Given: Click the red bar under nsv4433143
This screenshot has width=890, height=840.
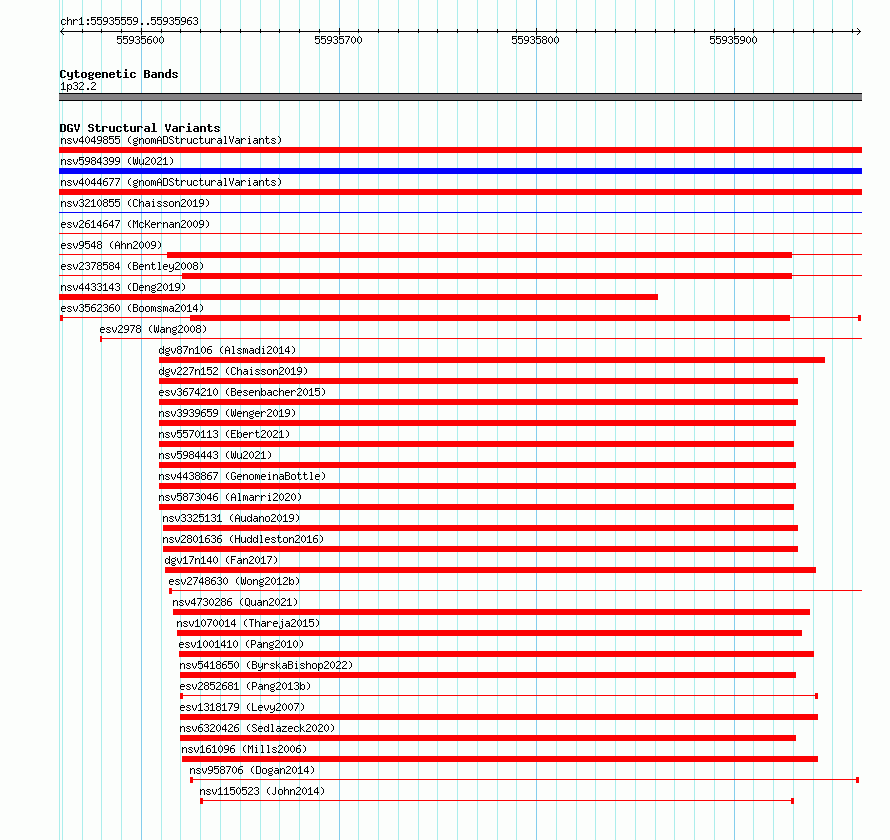Looking at the screenshot, I should pyautogui.click(x=358, y=297).
